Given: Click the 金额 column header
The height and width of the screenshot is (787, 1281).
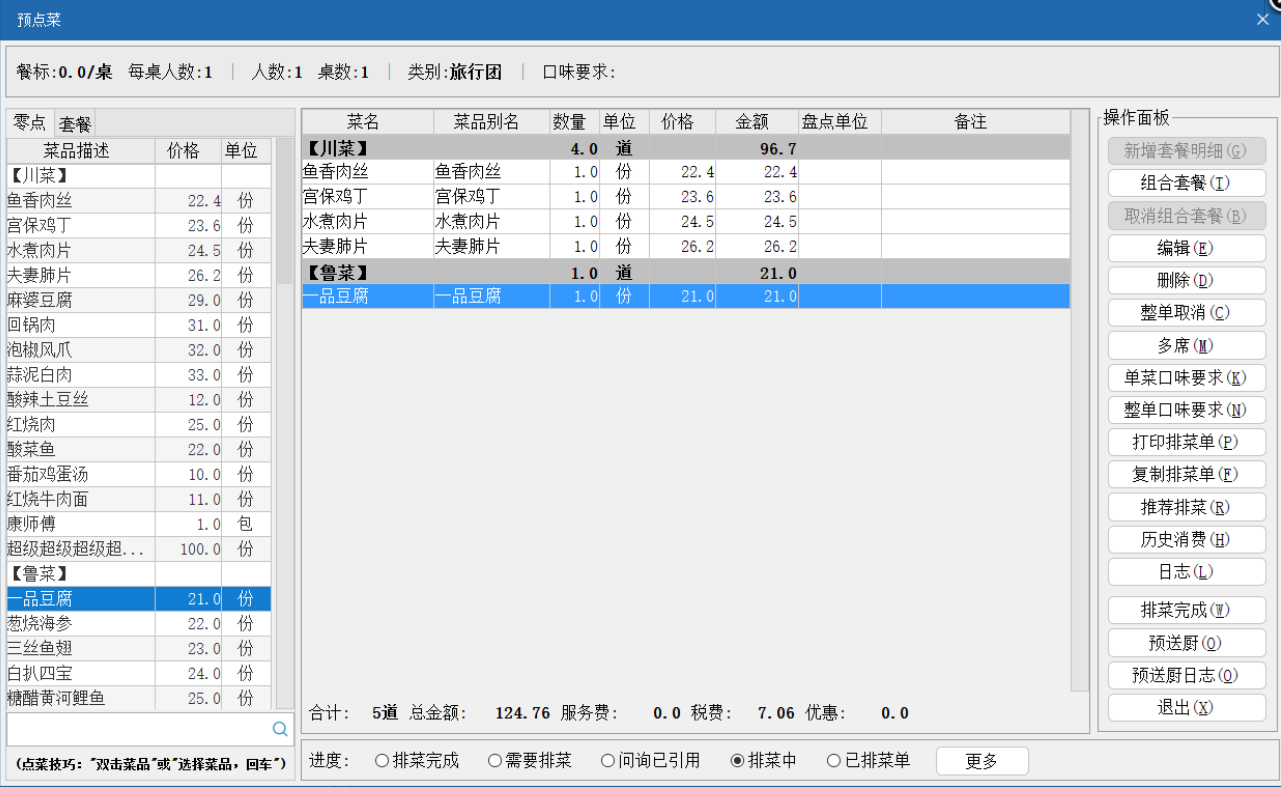Looking at the screenshot, I should [757, 122].
